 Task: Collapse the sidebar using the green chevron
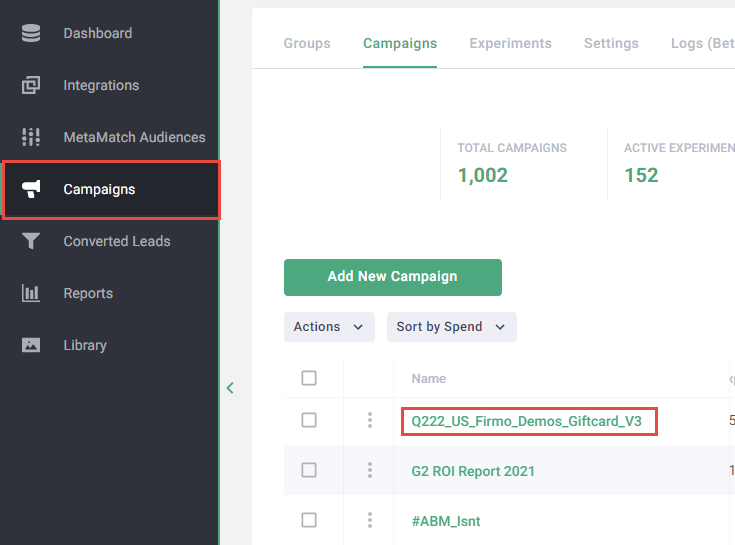tap(230, 388)
